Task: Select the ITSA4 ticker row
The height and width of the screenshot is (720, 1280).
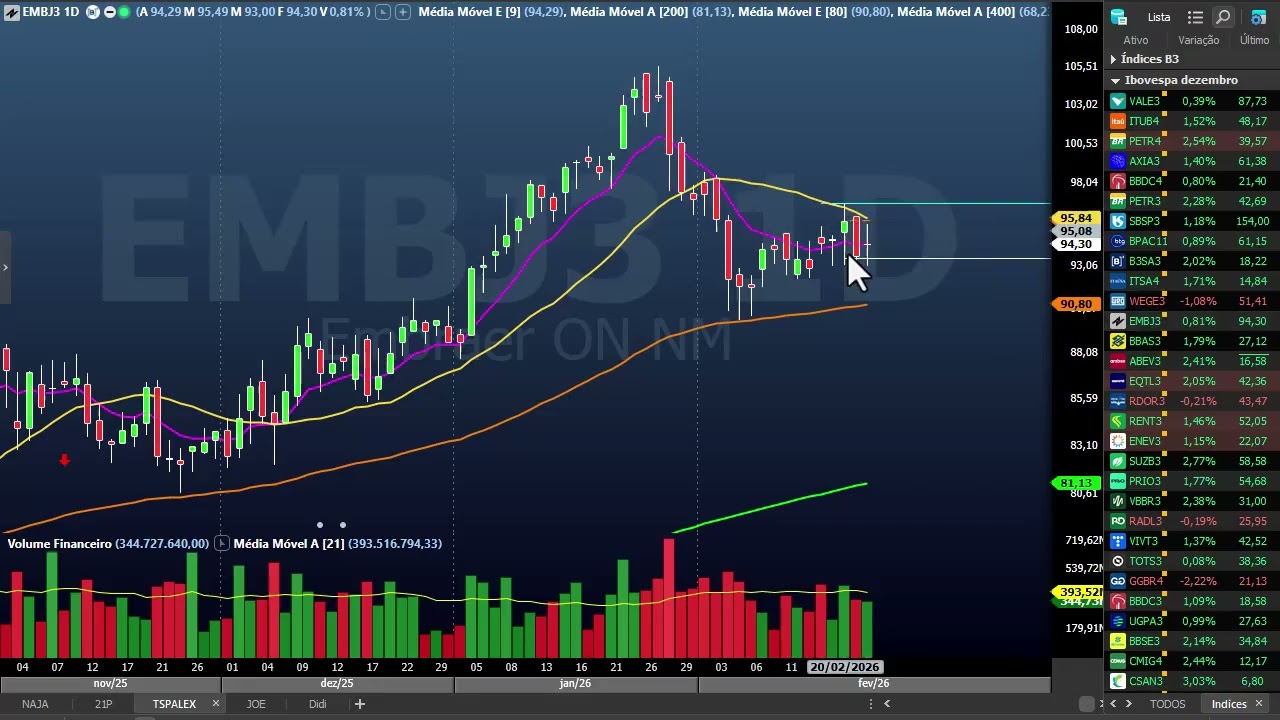Action: point(1192,281)
